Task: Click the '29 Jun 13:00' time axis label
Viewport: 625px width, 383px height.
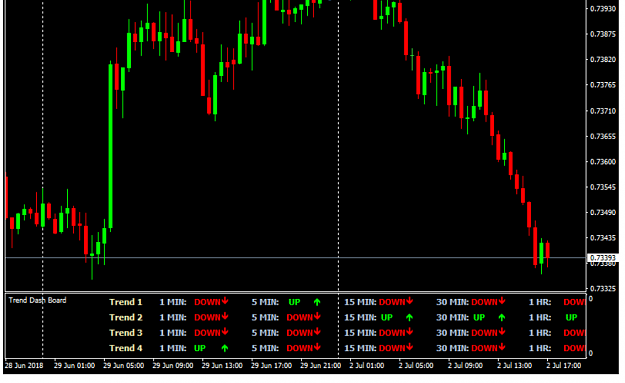Action: point(222,365)
